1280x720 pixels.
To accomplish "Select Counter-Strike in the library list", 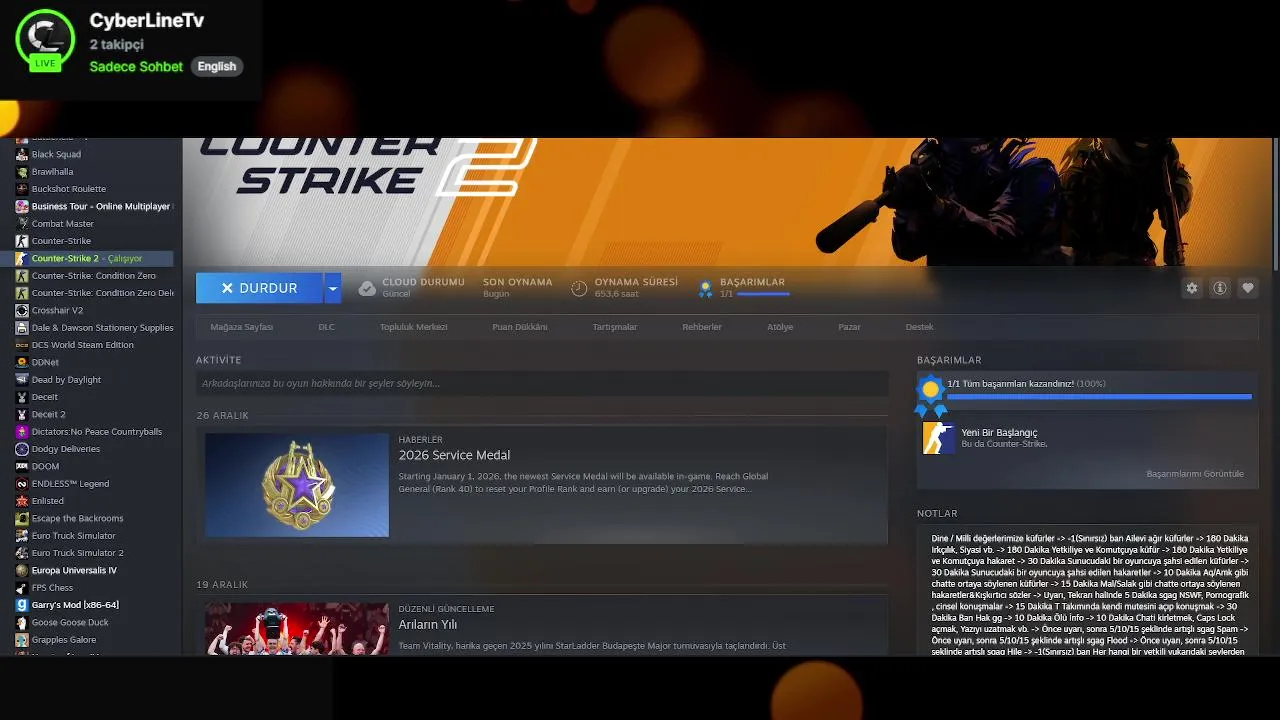I will pos(61,241).
